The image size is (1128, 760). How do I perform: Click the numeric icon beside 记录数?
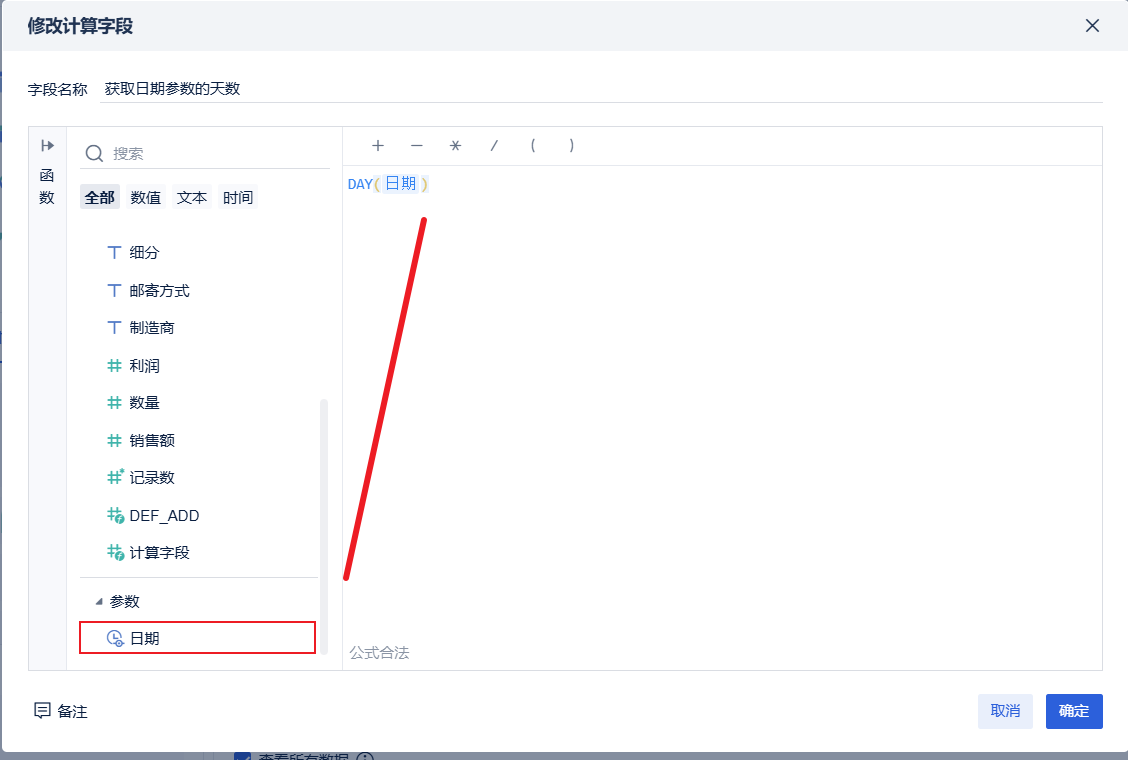click(x=115, y=477)
